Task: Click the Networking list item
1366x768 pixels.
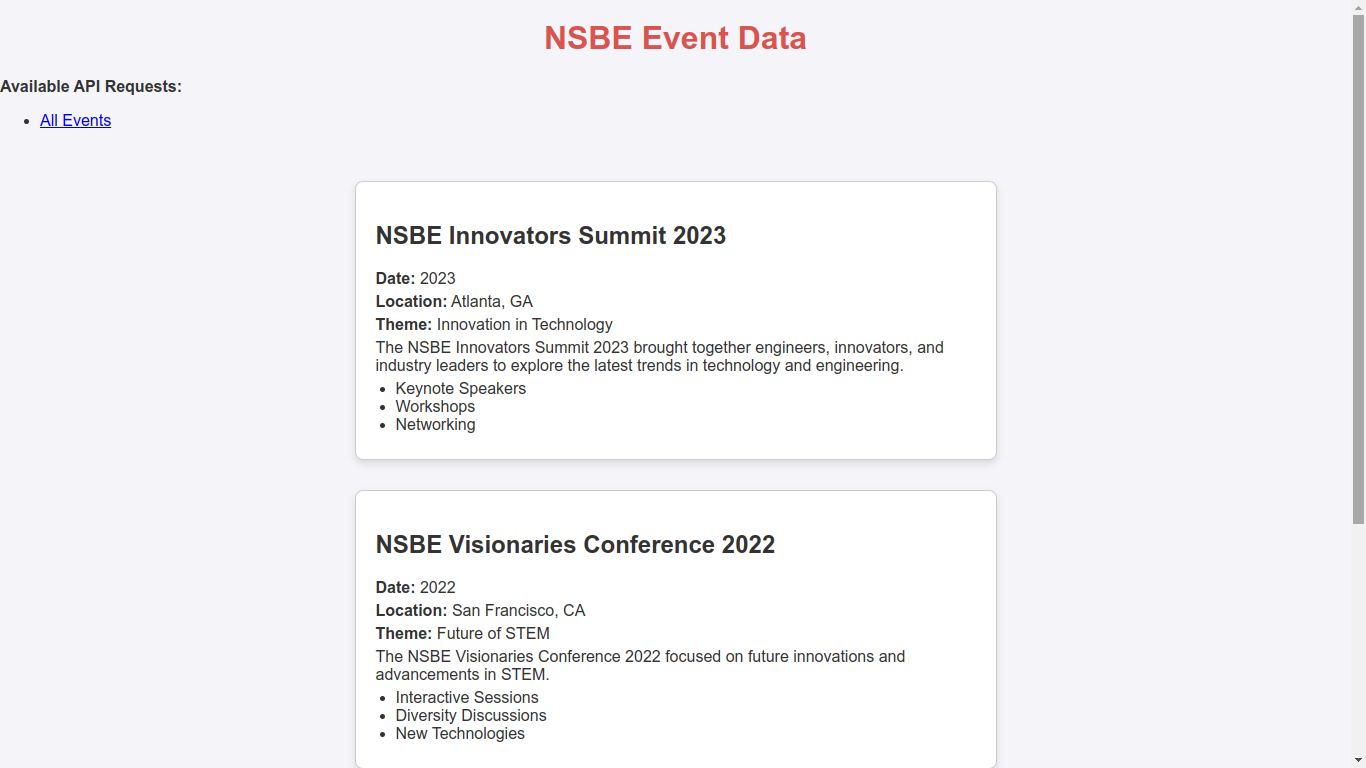Action: point(435,425)
